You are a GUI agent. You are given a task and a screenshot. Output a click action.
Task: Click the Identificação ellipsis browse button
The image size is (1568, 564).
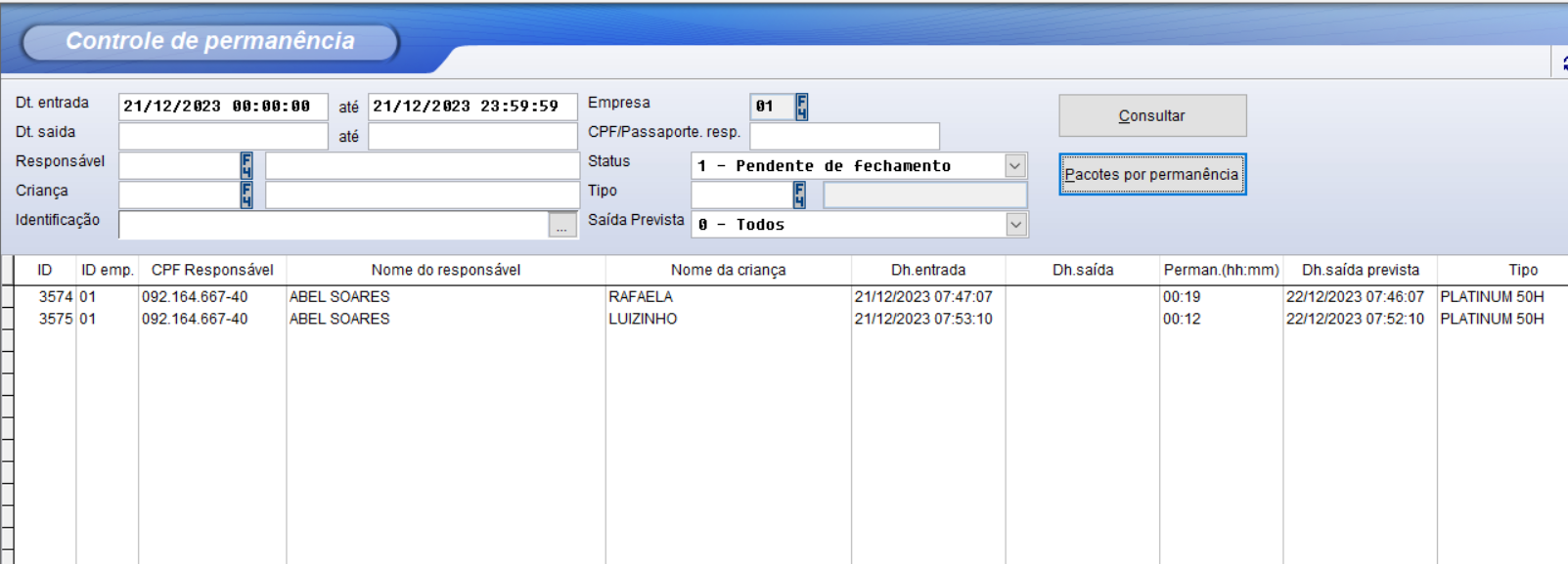click(x=562, y=226)
